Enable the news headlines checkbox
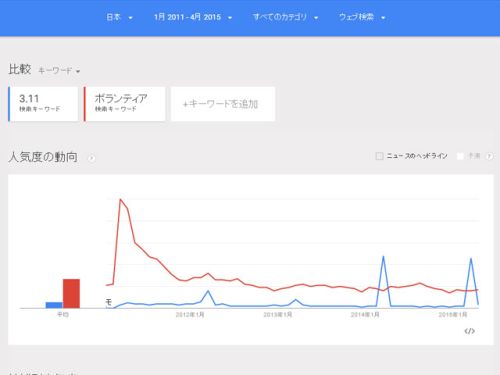500x375 pixels. (x=379, y=156)
